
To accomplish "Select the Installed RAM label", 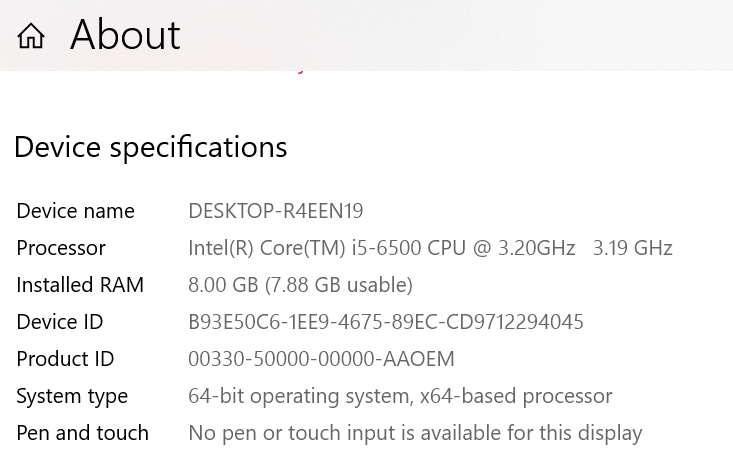I will (x=80, y=285).
